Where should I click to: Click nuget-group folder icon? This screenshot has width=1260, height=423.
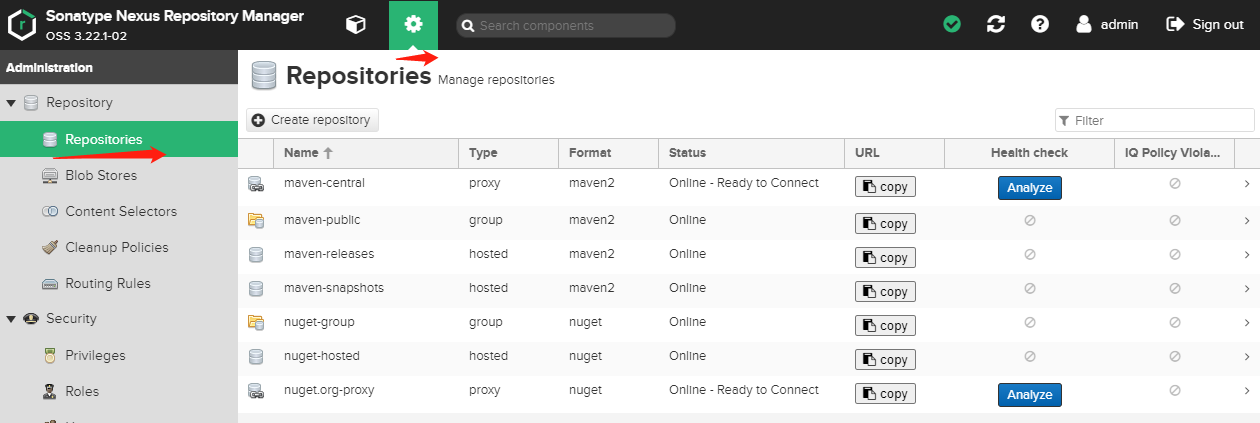[255, 322]
